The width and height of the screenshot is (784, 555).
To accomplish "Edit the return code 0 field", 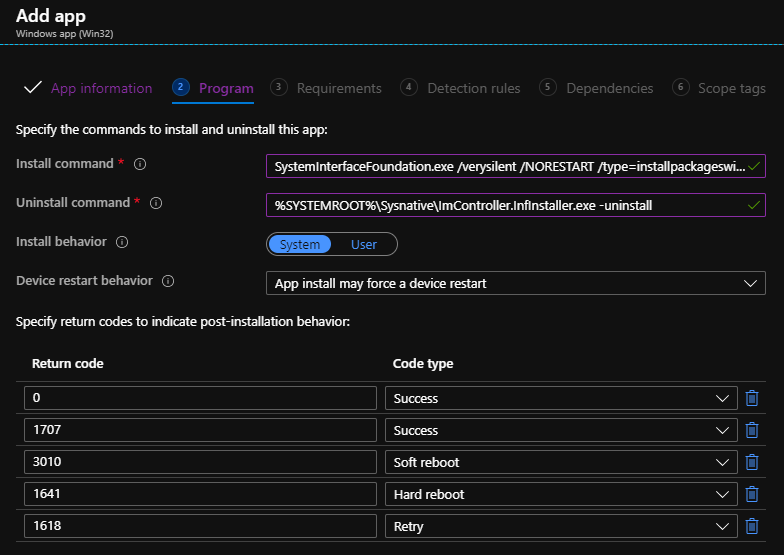I will [x=200, y=398].
